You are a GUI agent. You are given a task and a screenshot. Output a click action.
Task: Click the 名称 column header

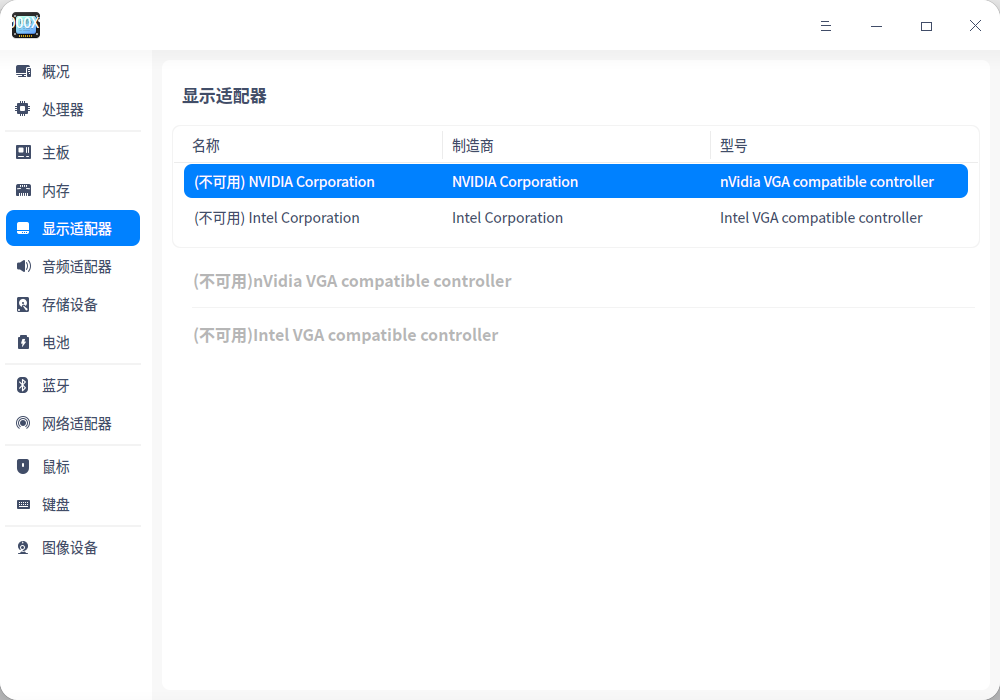point(206,146)
